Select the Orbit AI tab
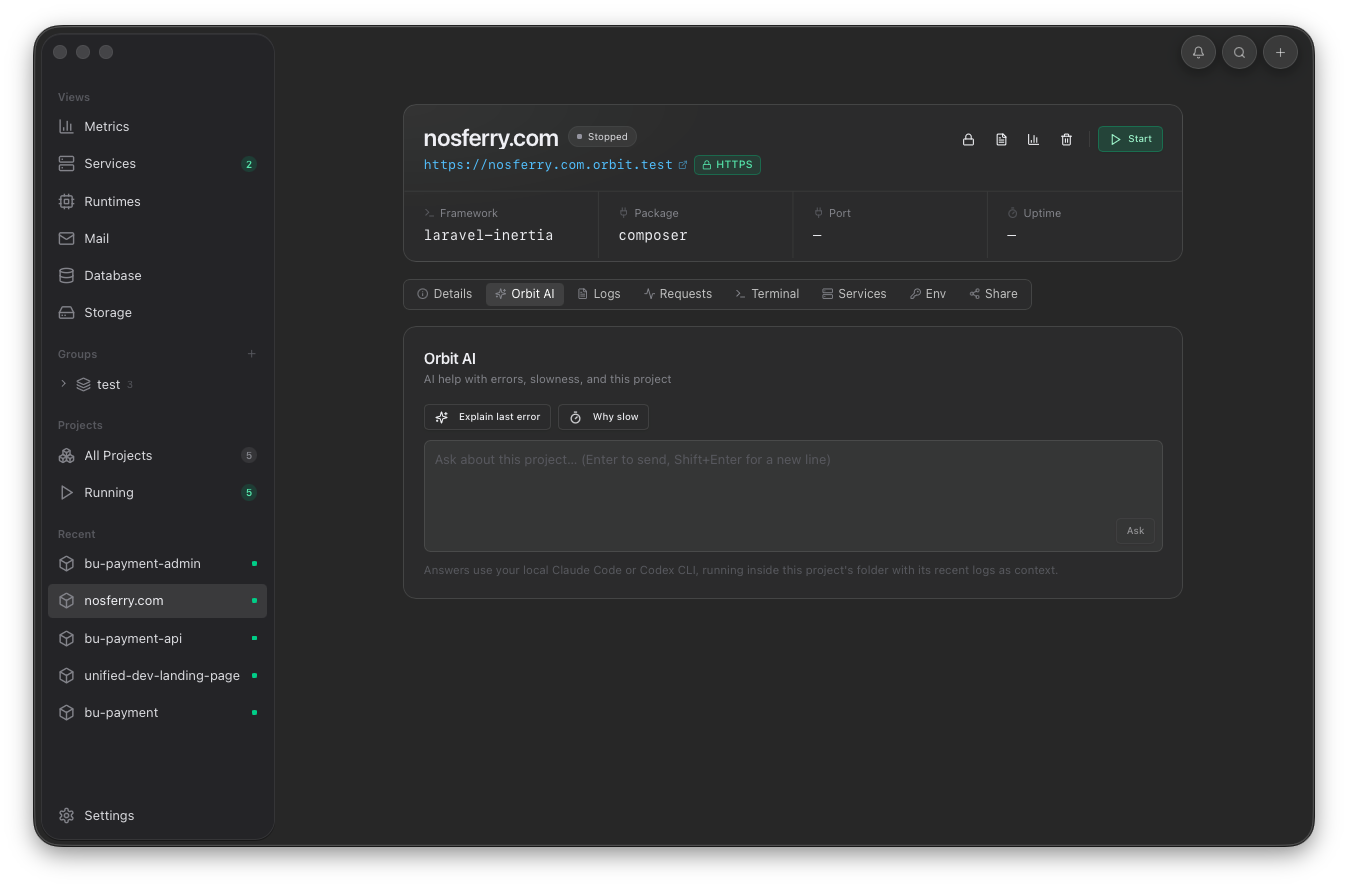This screenshot has height=888, width=1348. click(x=524, y=294)
